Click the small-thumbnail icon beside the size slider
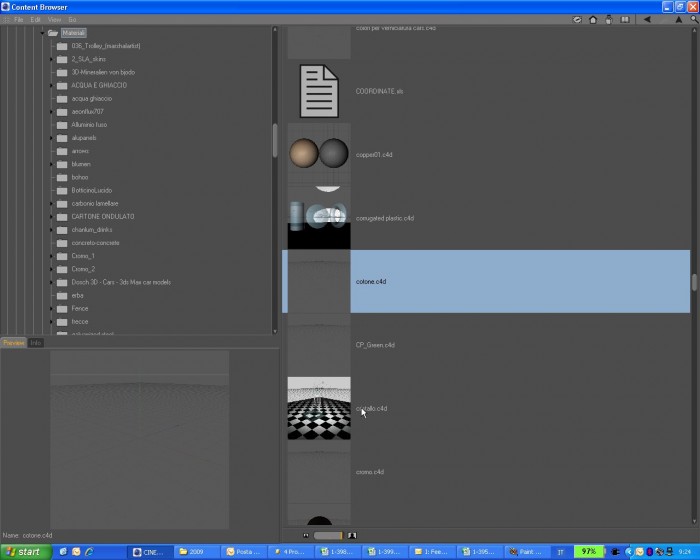700x560 pixels. pyautogui.click(x=306, y=535)
